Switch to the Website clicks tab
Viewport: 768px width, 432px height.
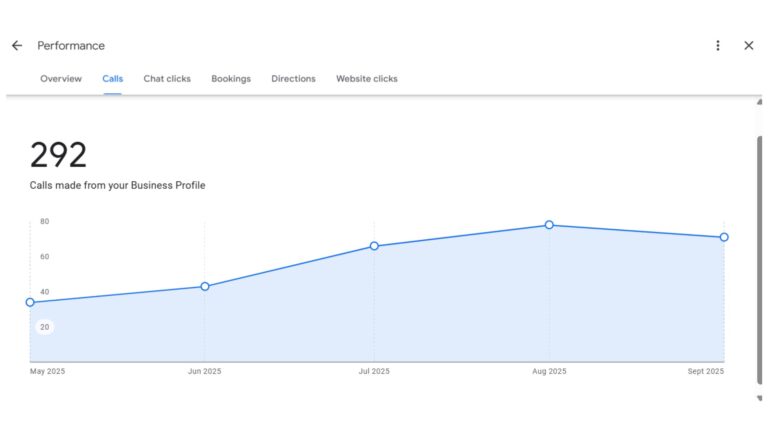(x=366, y=79)
